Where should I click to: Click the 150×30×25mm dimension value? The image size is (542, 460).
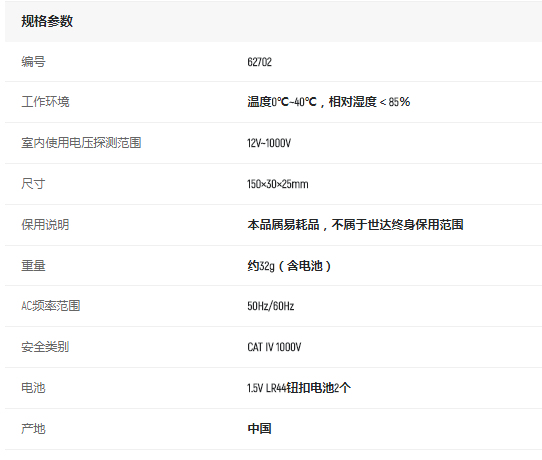pyautogui.click(x=278, y=184)
